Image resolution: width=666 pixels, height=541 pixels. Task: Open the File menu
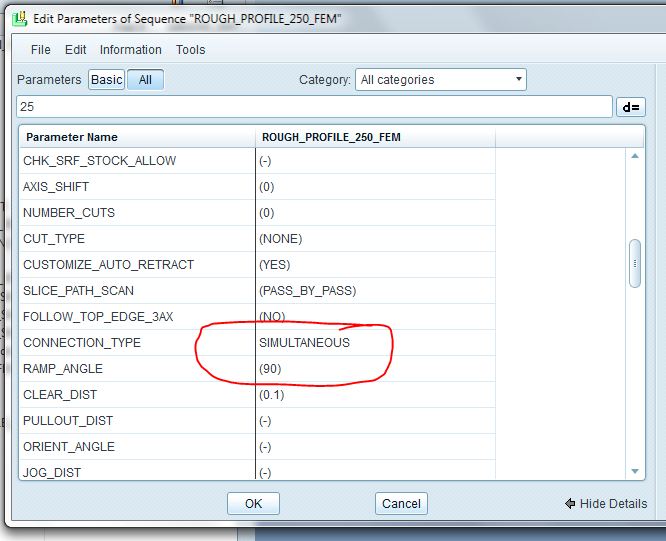[x=40, y=50]
